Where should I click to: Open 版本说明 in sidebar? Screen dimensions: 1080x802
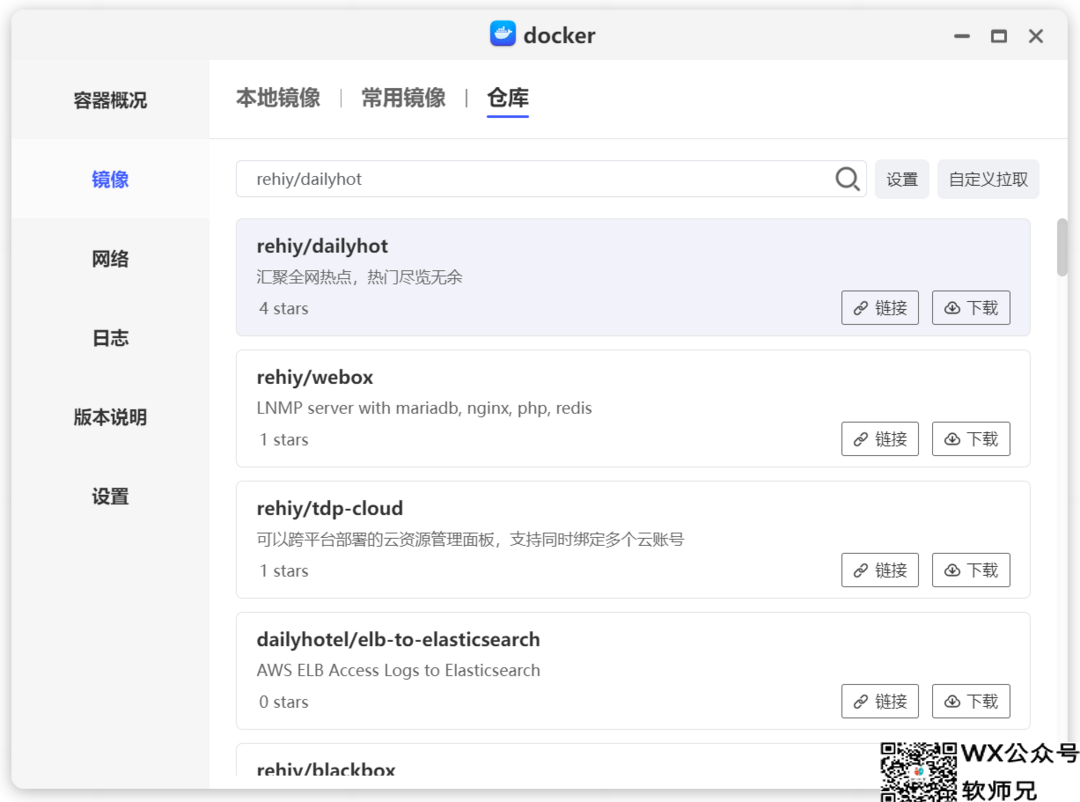pyautogui.click(x=110, y=418)
